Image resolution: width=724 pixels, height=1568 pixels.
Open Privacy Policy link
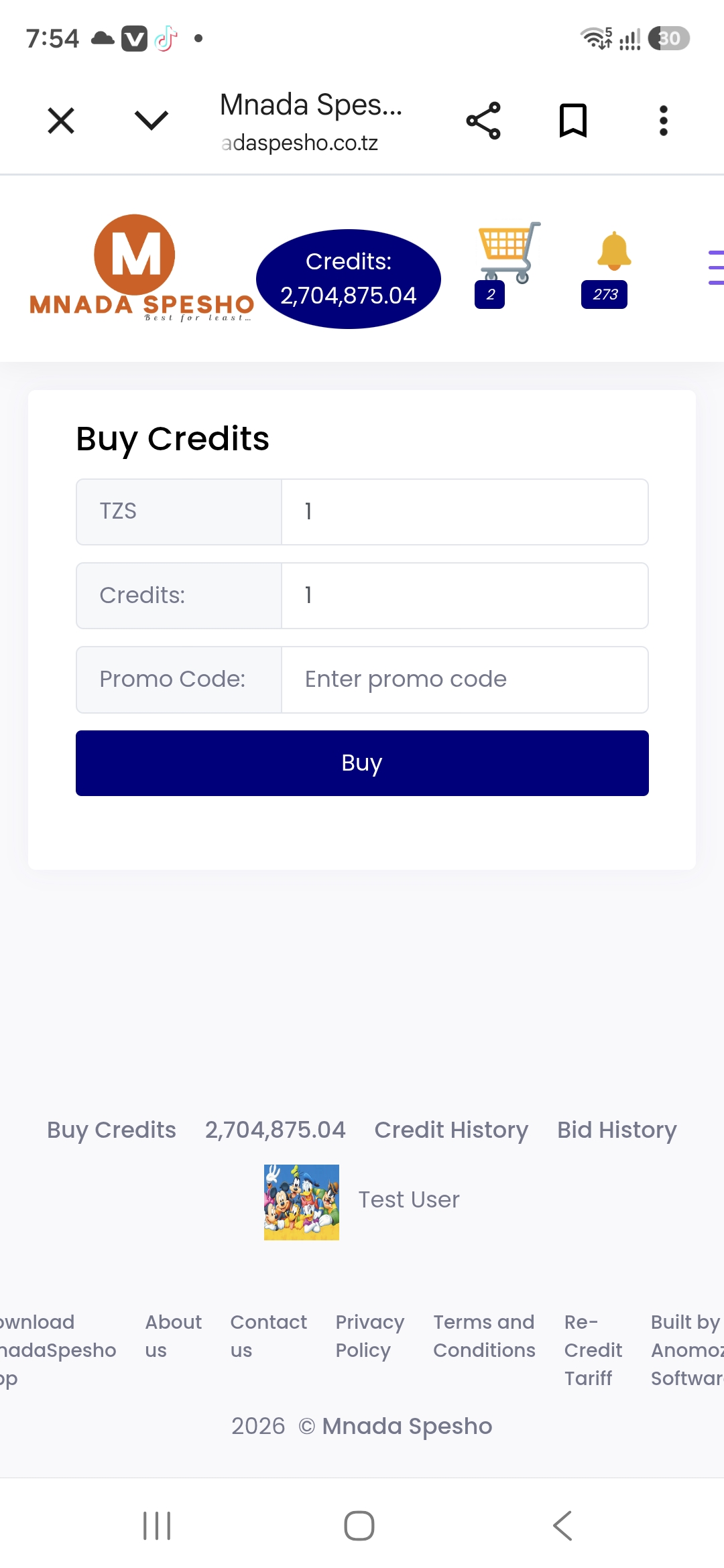click(370, 1336)
